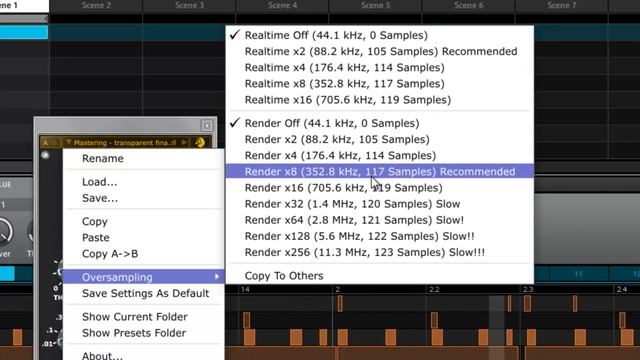Image resolution: width=640 pixels, height=360 pixels.
Task: Select Realtime Off (44.1 kHz) option
Action: tap(380, 35)
